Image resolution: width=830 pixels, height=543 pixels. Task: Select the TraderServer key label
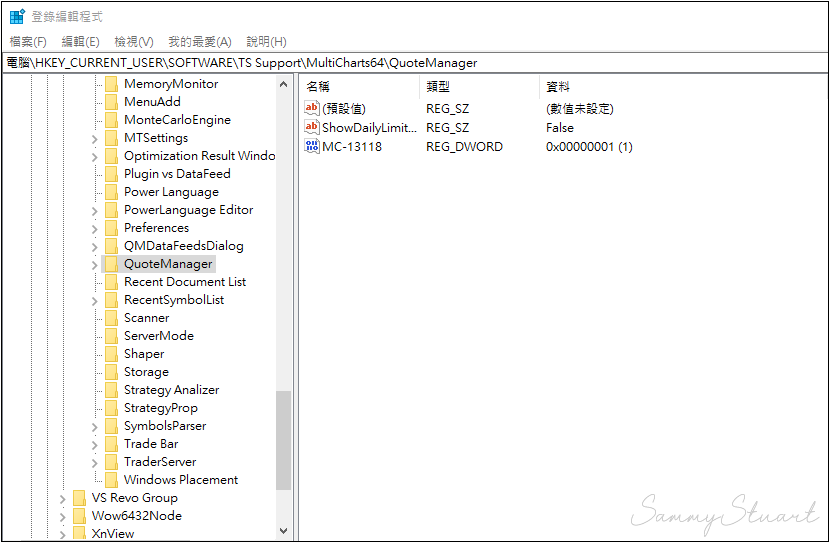point(160,462)
